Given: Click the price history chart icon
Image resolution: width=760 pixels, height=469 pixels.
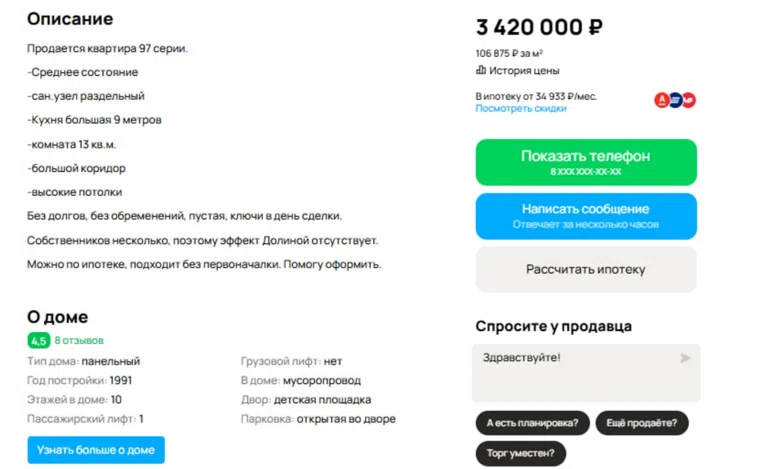Looking at the screenshot, I should pos(481,71).
